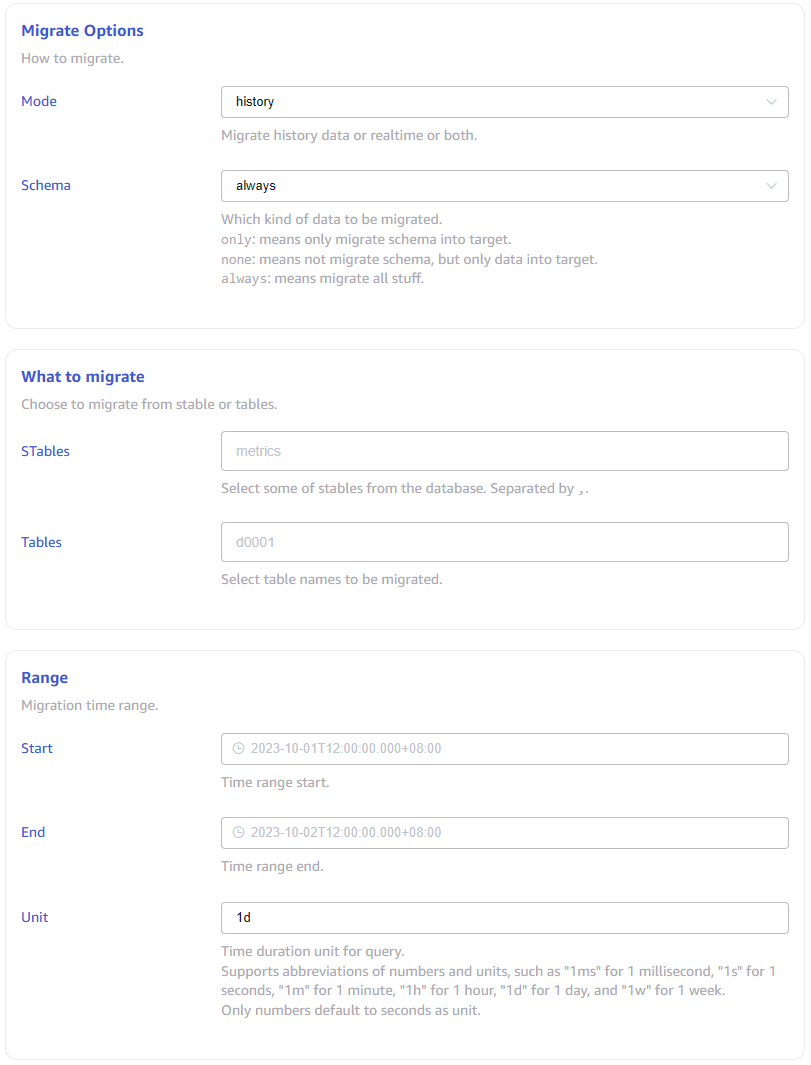Expand the Mode dropdown arrow
The height and width of the screenshot is (1065, 811).
pyautogui.click(x=771, y=102)
